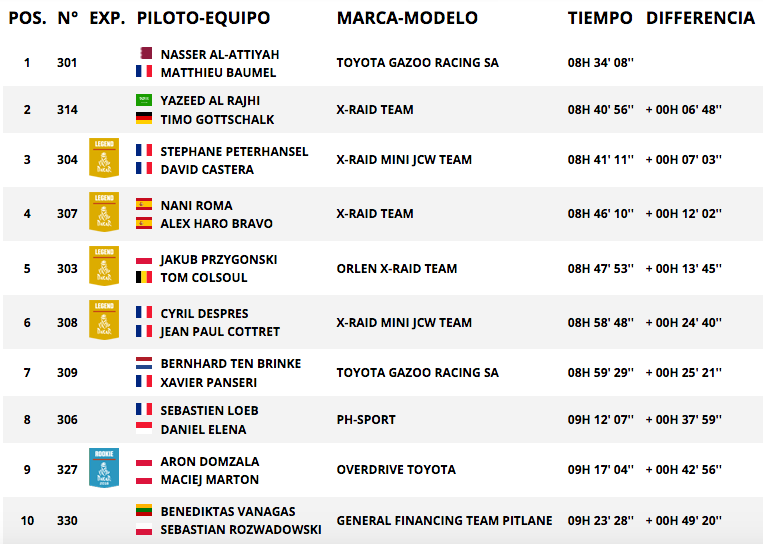
Task: Click the DIFFERENCIA column header
Action: (x=700, y=18)
